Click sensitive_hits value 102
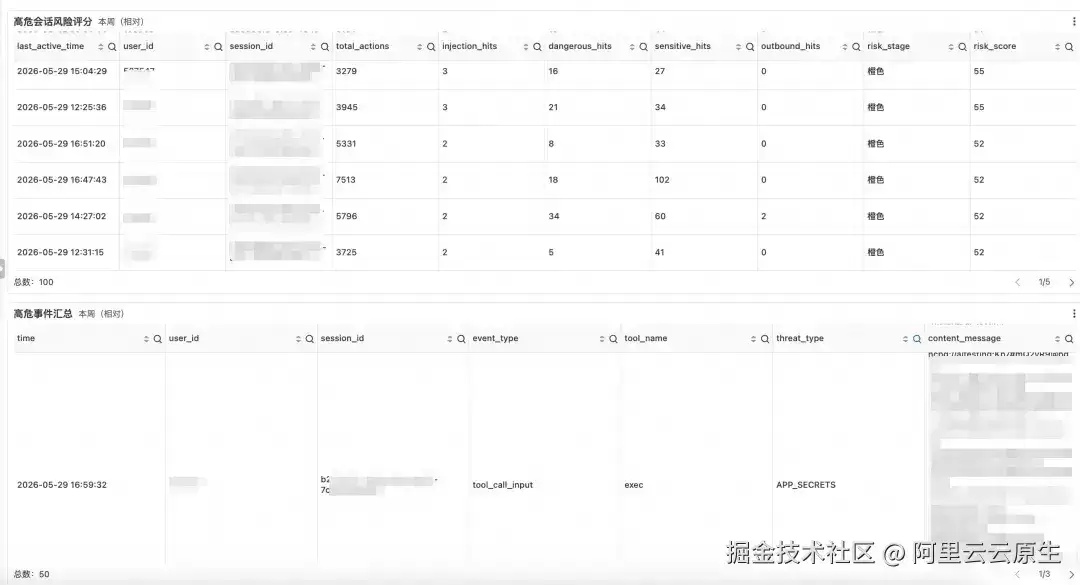 (662, 180)
